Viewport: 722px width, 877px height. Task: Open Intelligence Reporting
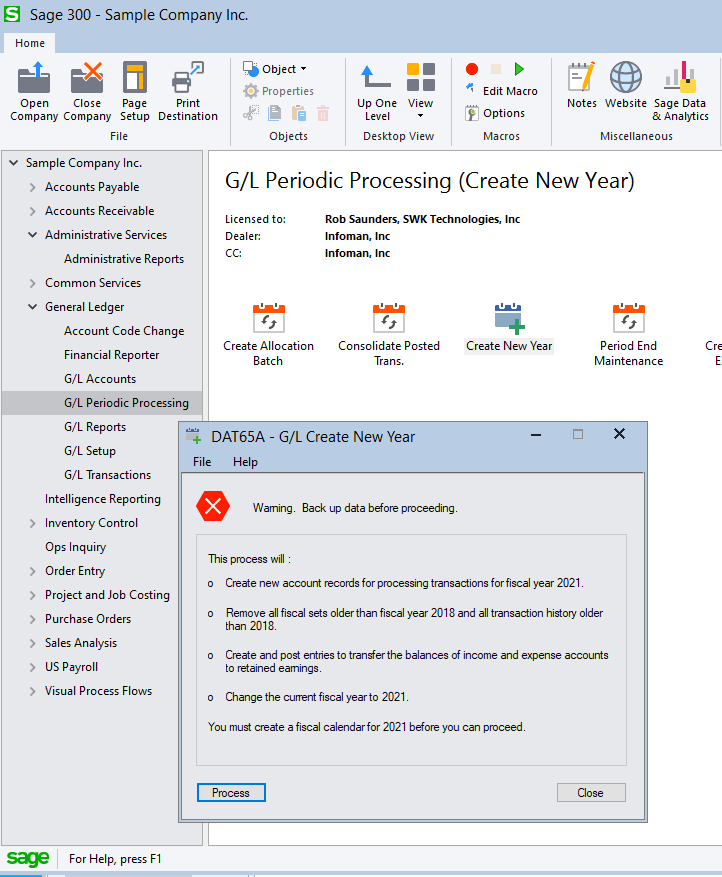(x=102, y=499)
